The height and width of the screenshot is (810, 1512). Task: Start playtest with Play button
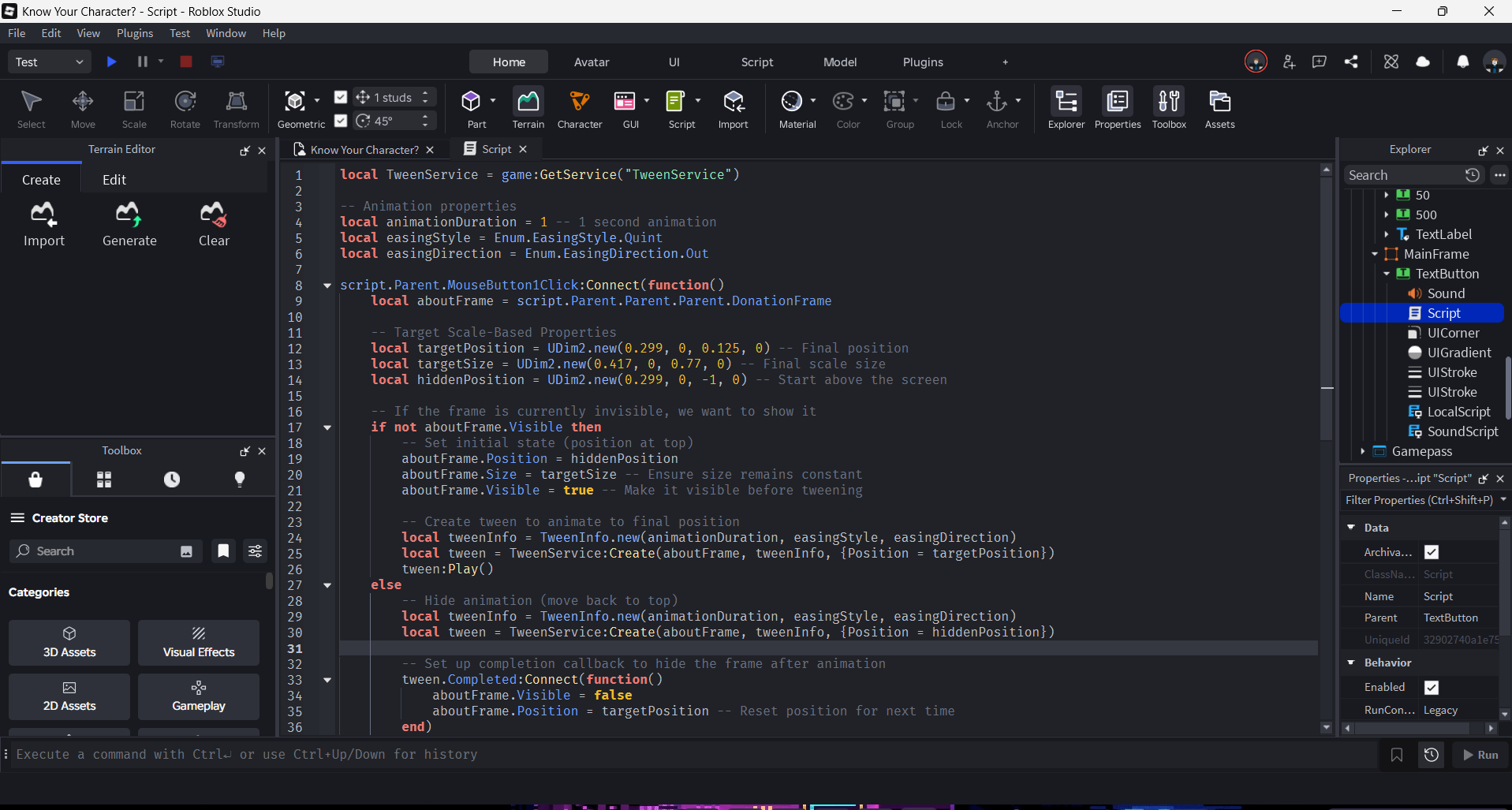112,62
